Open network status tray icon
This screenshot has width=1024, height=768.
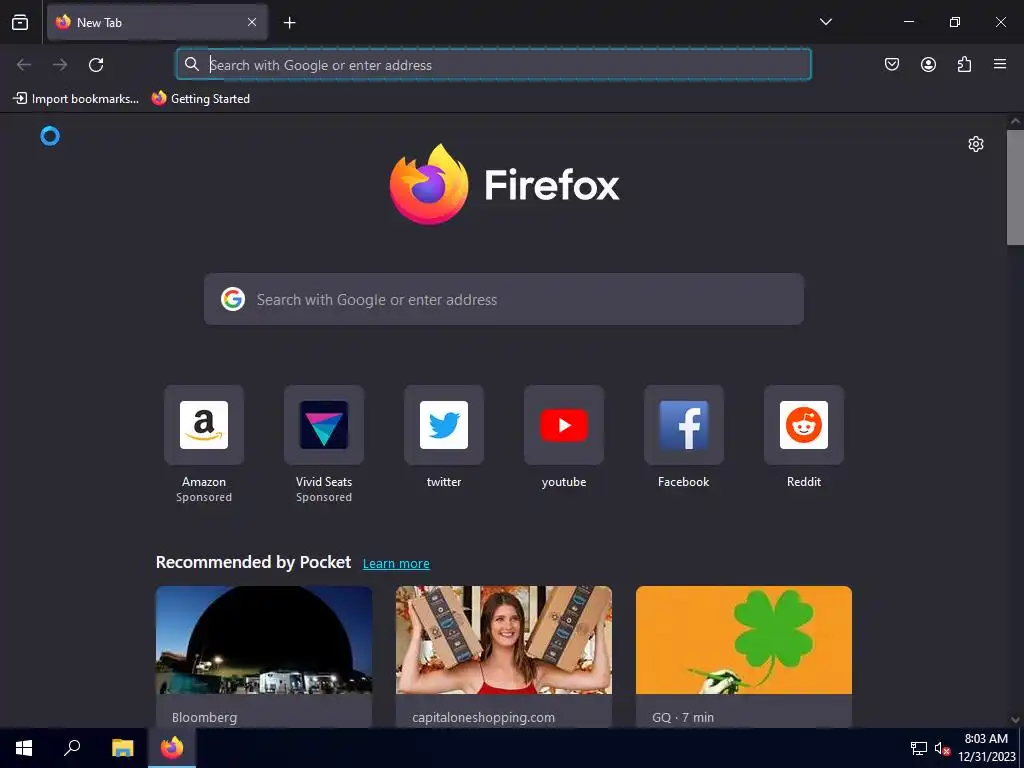pos(919,748)
